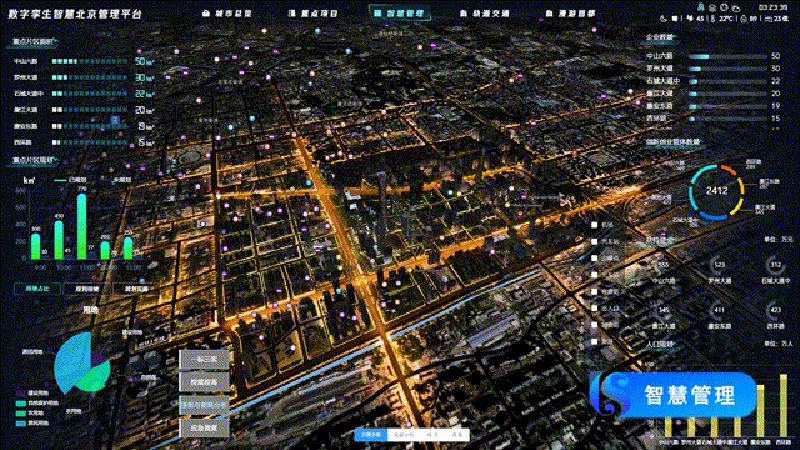Select the 用地占比 tab below the bar chart
Viewport: 800px width, 450px height.
click(x=36, y=288)
